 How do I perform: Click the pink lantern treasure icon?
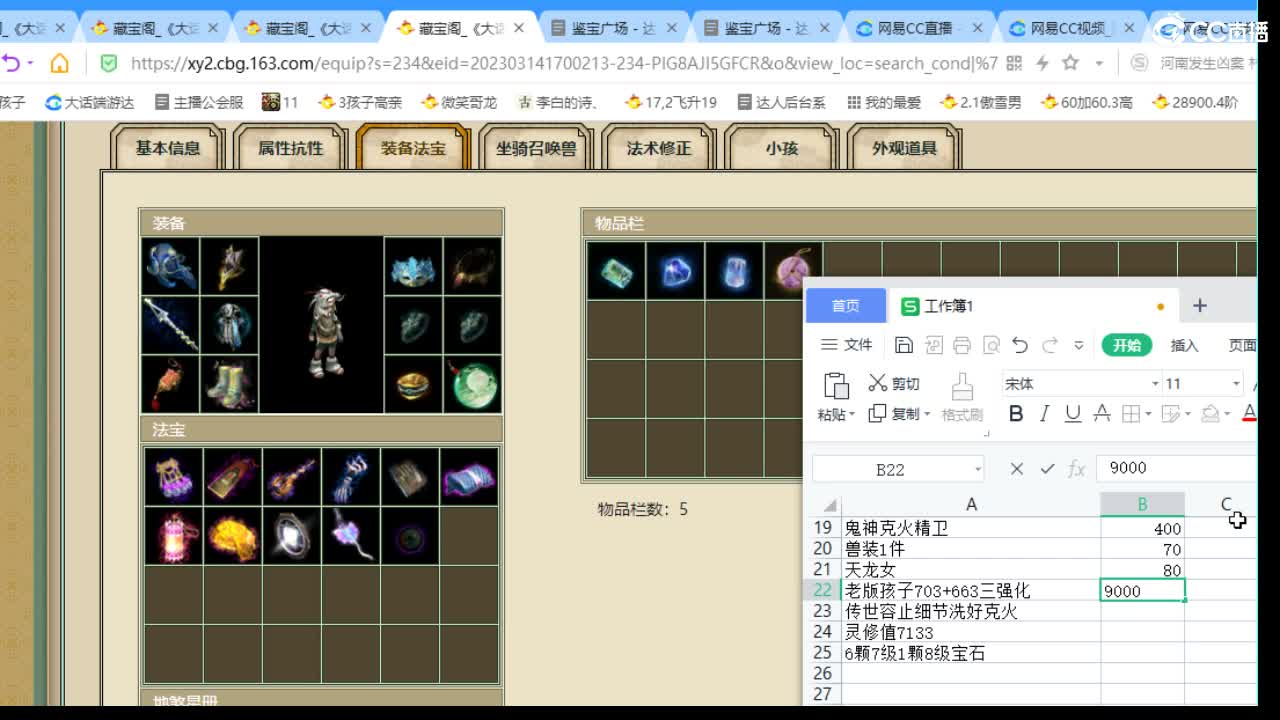coord(173,535)
